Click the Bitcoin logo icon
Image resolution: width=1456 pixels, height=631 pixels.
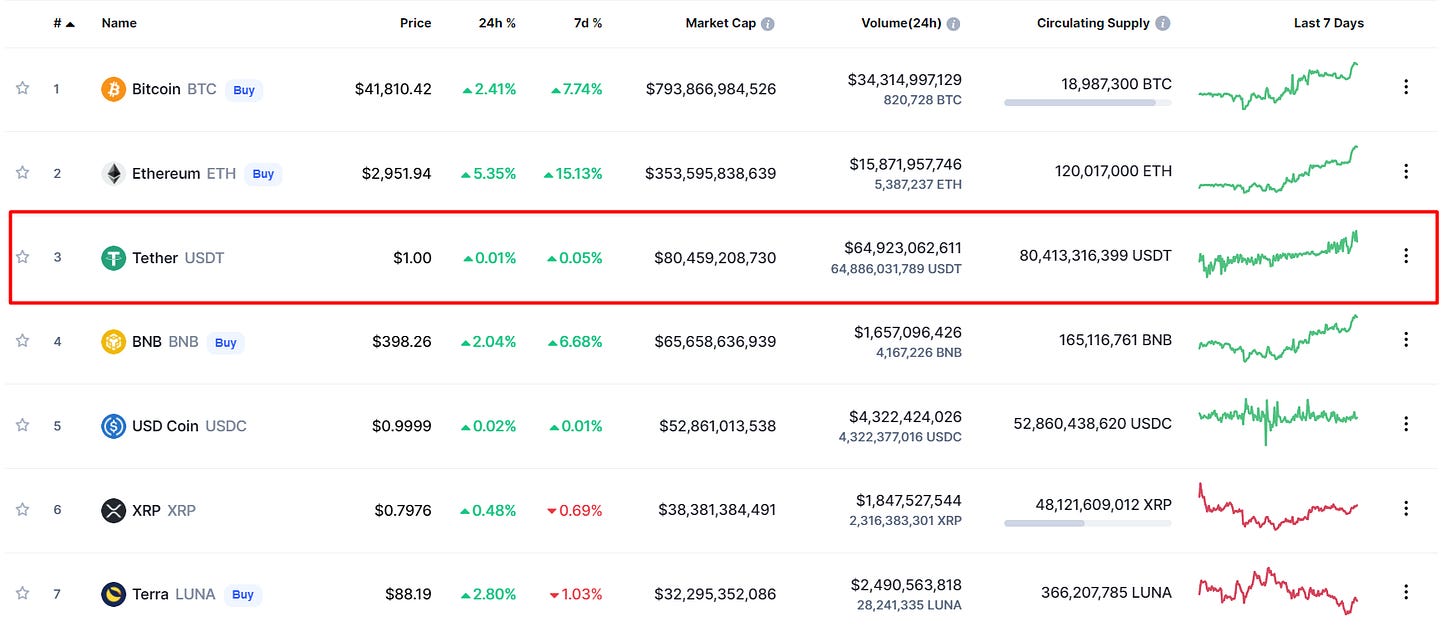pos(114,89)
